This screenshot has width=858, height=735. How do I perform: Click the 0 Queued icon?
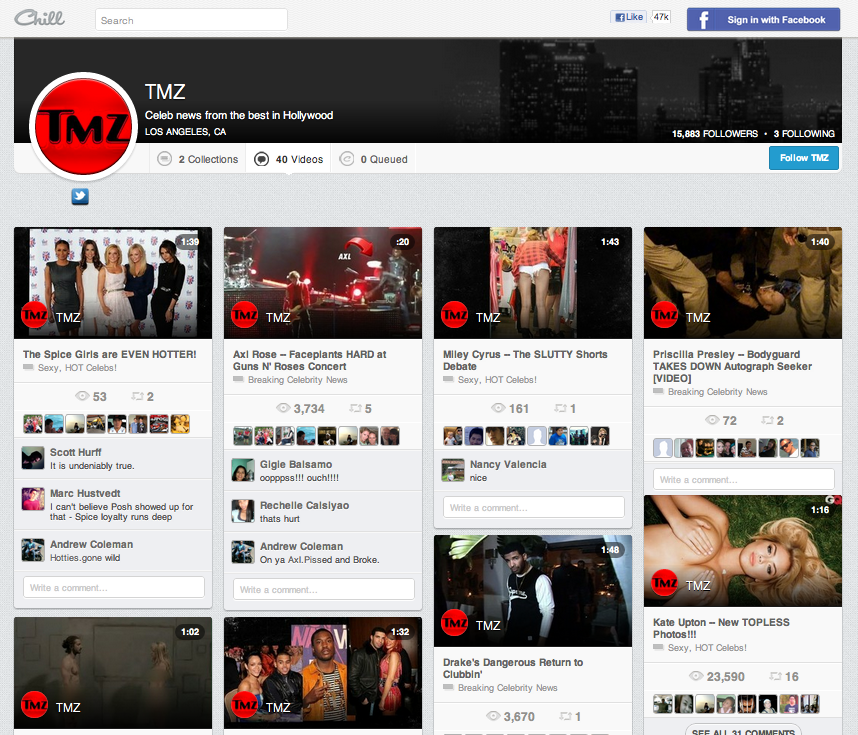click(346, 159)
